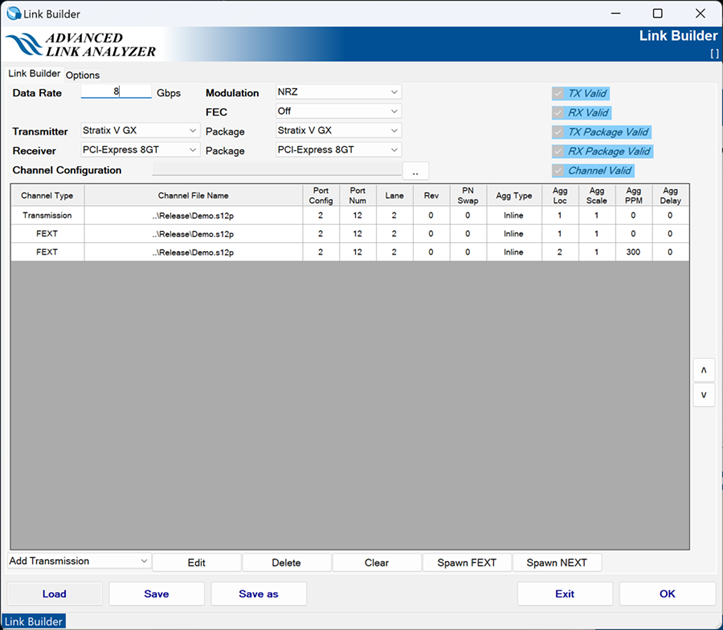This screenshot has width=723, height=630.
Task: Click the Link Builder status bar label
Action: click(x=34, y=621)
